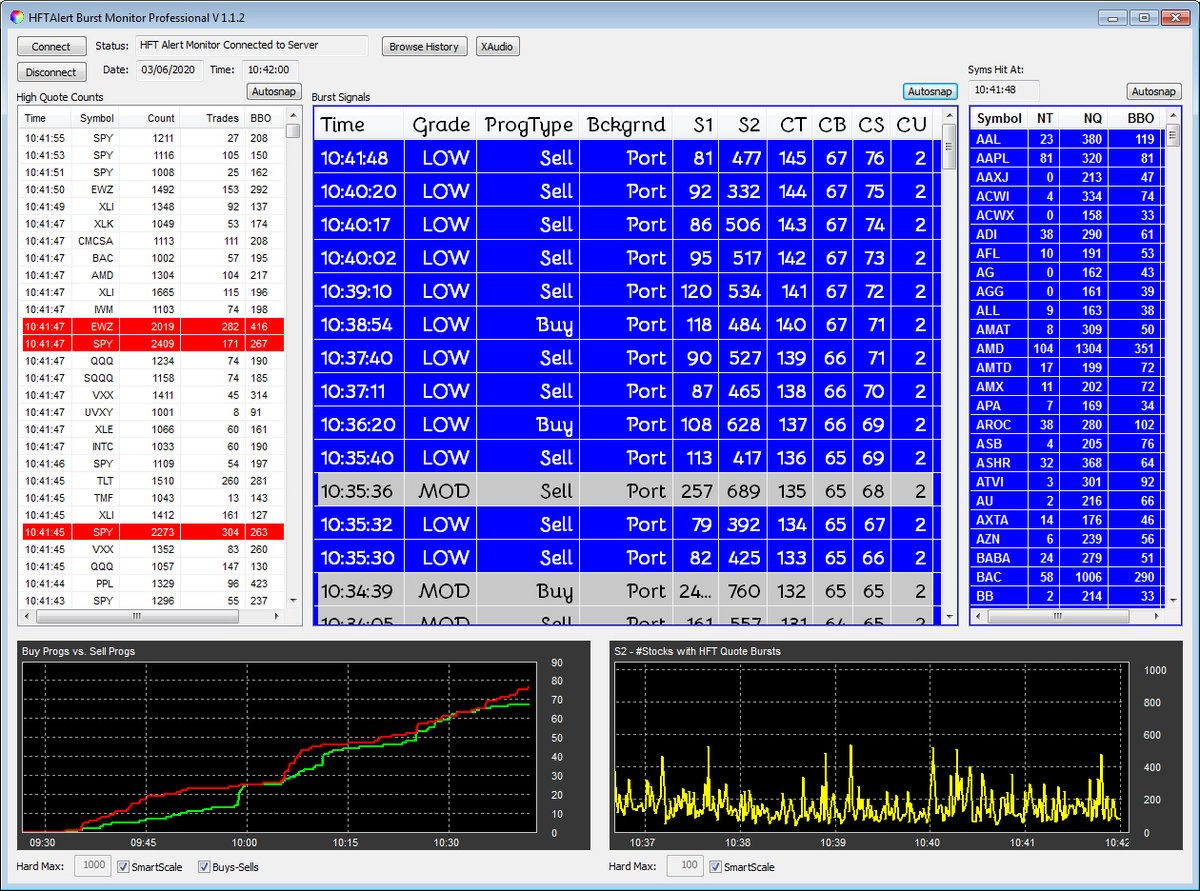Click down arrow of High Quote Counts scrollbar
The height and width of the screenshot is (891, 1200).
pyautogui.click(x=292, y=600)
